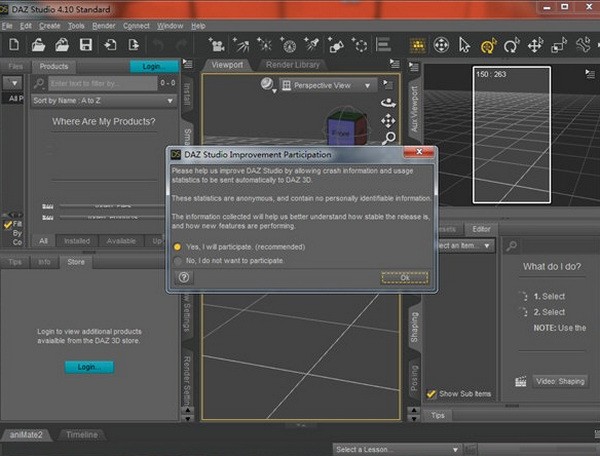
Task: Open the Edit menu
Action: [x=26, y=26]
